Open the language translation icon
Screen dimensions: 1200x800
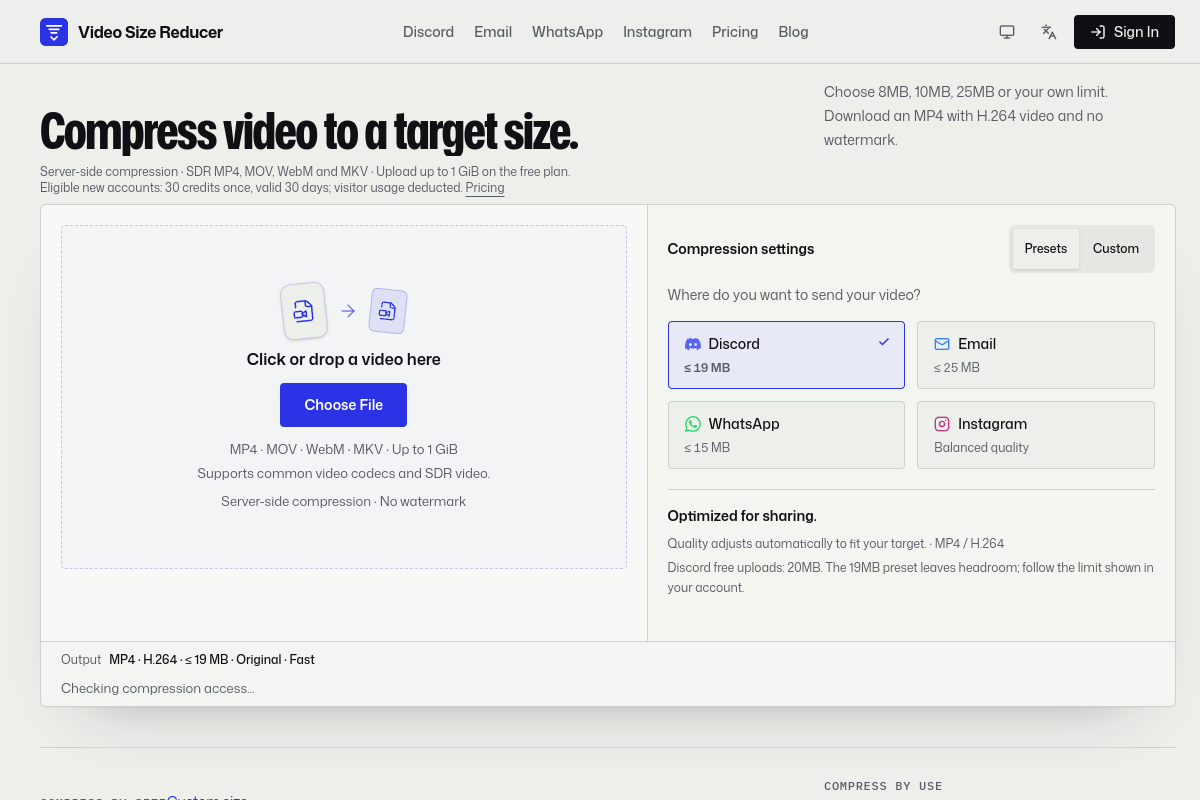coord(1049,32)
